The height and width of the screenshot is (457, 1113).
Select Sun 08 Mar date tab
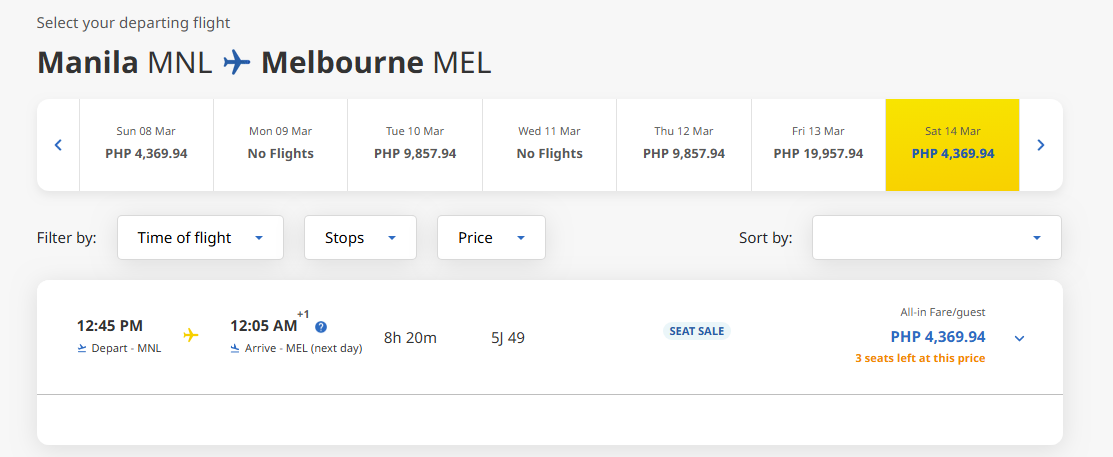click(x=146, y=145)
